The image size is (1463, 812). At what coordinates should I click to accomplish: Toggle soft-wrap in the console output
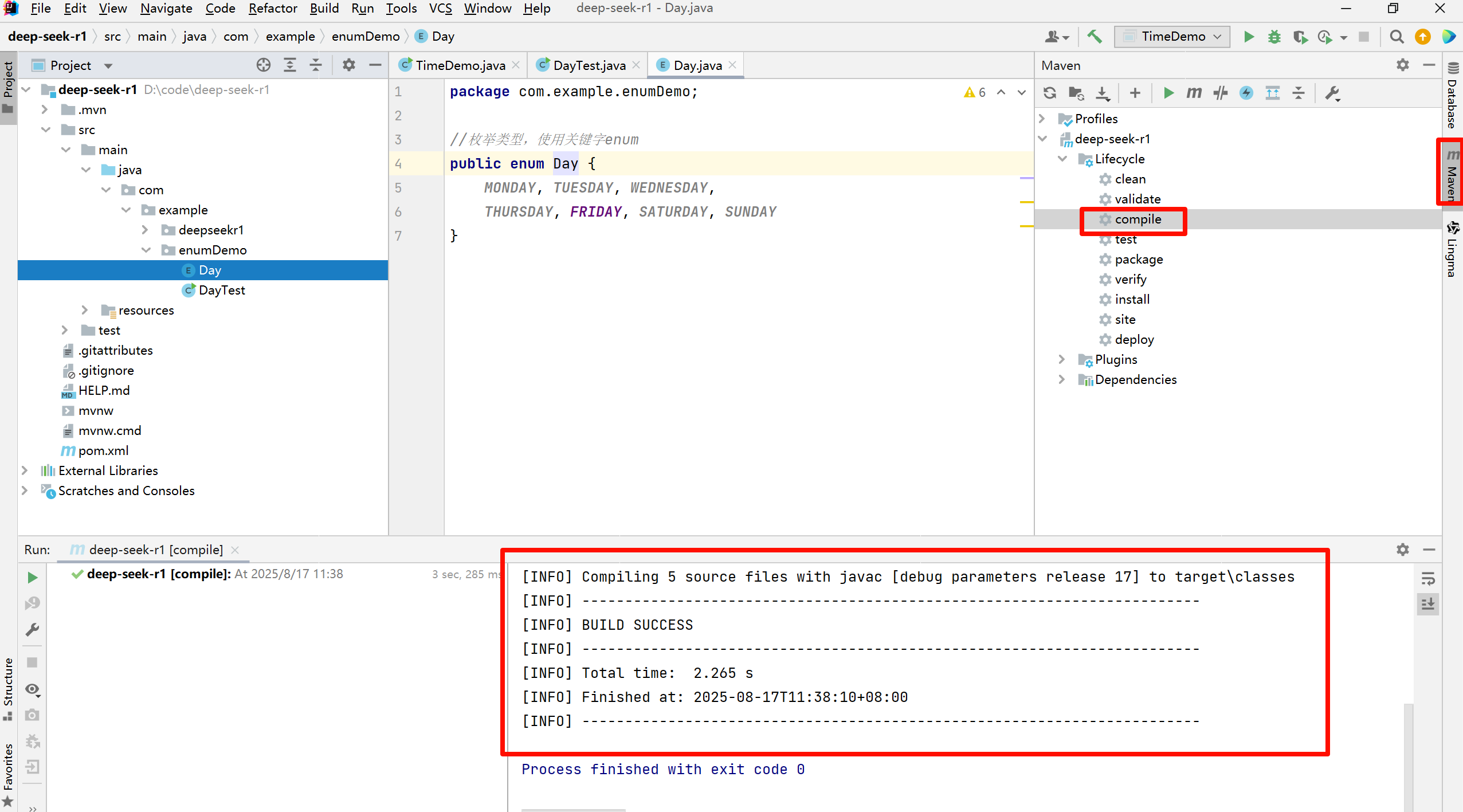pos(1429,578)
